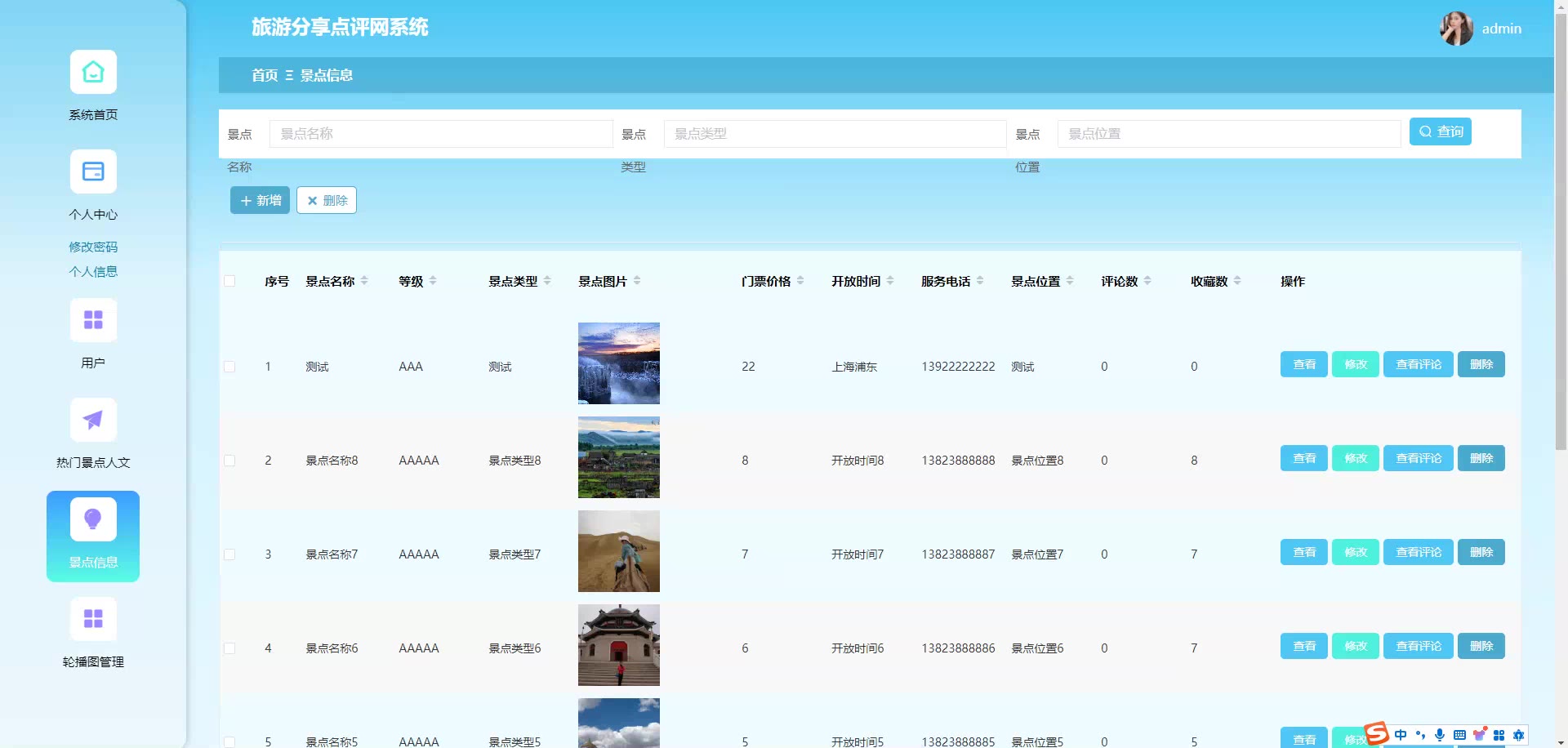1568x748 pixels.
Task: Toggle the select-all checkbox in table header
Action: pos(229,281)
